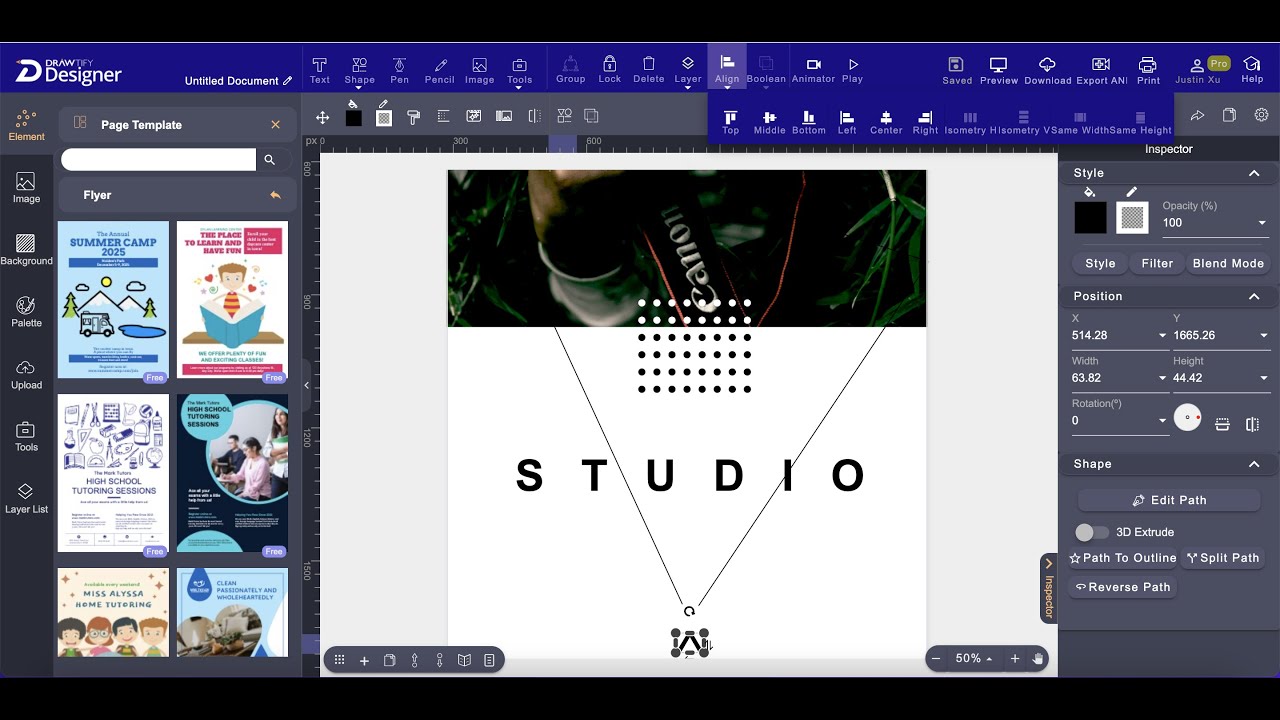This screenshot has height=720, width=1280.
Task: Click the Image tool in top toolbar
Action: click(x=479, y=70)
